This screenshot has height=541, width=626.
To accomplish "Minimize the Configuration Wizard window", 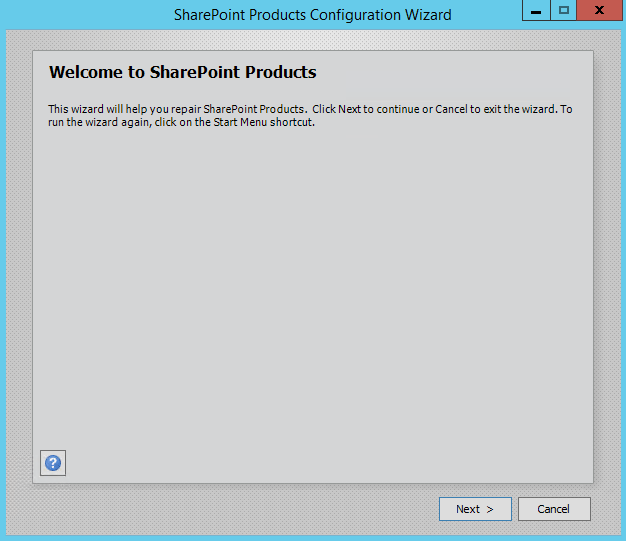I will [x=536, y=10].
